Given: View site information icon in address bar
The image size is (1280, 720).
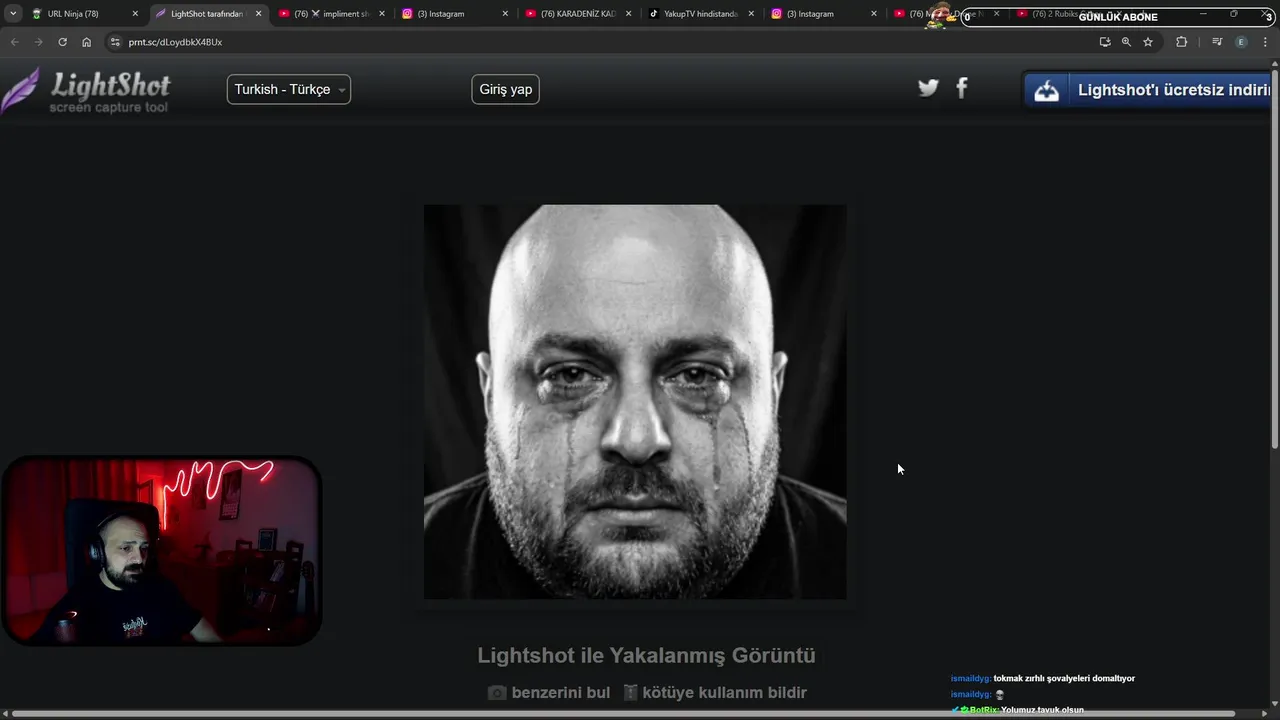Looking at the screenshot, I should [x=115, y=42].
